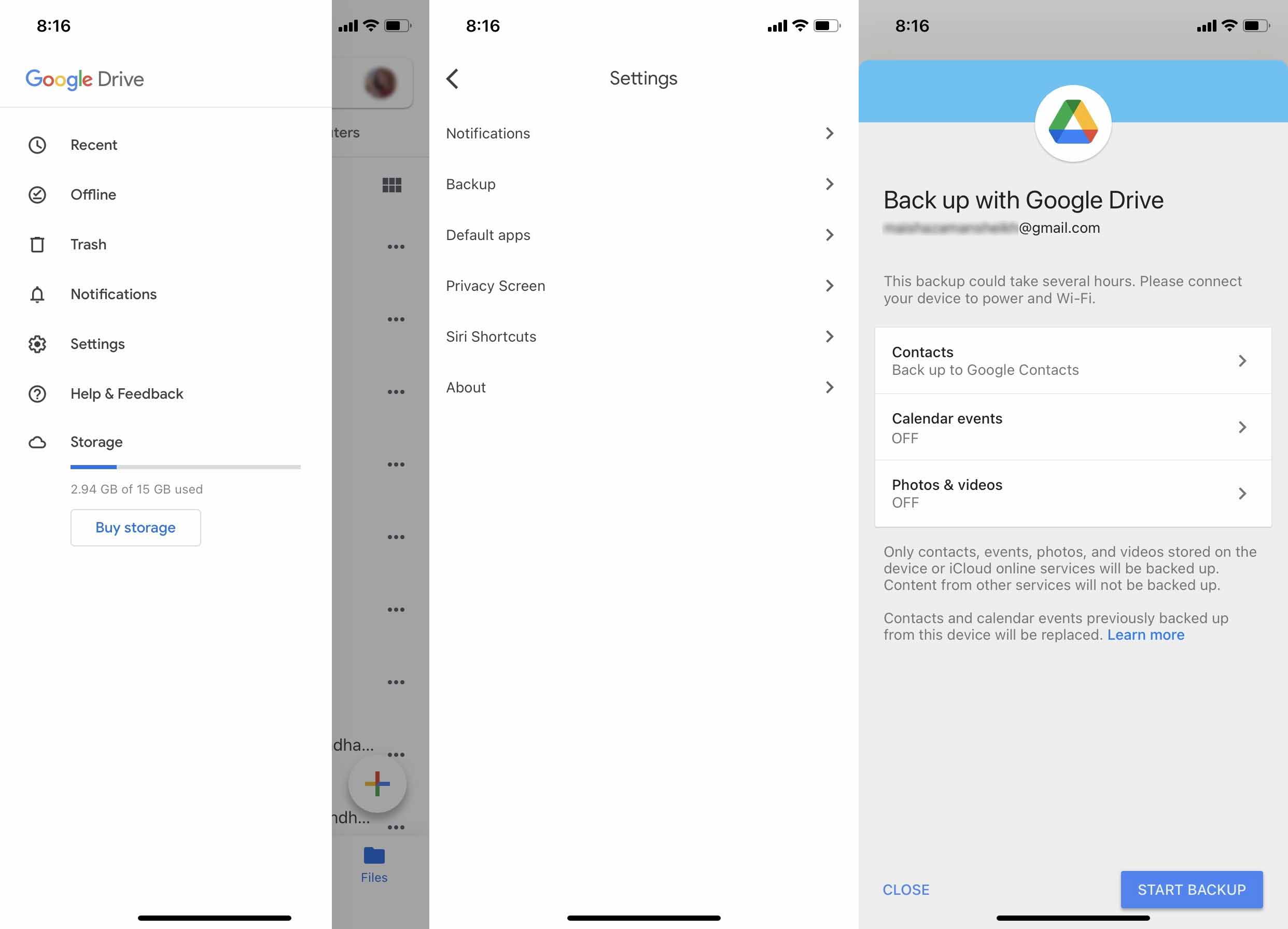
Task: Expand the Default apps settings option
Action: tap(640, 234)
